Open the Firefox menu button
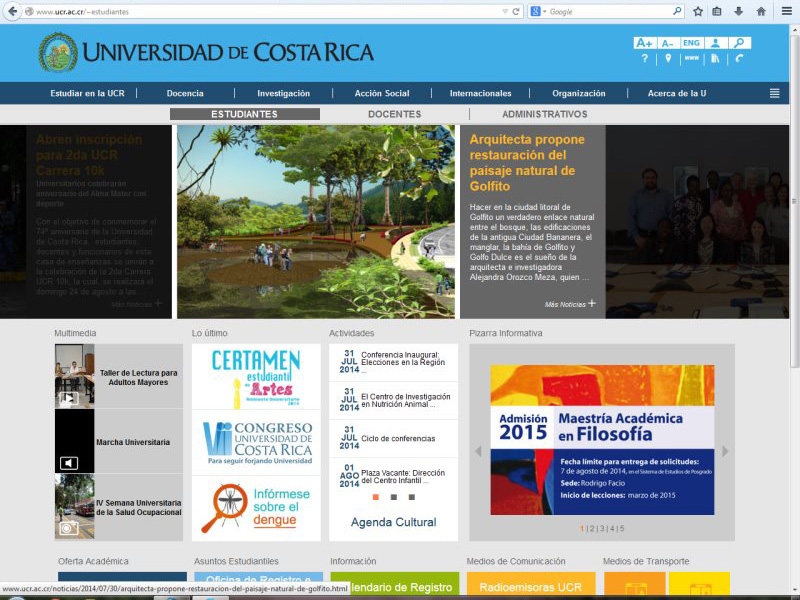800x600 pixels. (x=787, y=11)
